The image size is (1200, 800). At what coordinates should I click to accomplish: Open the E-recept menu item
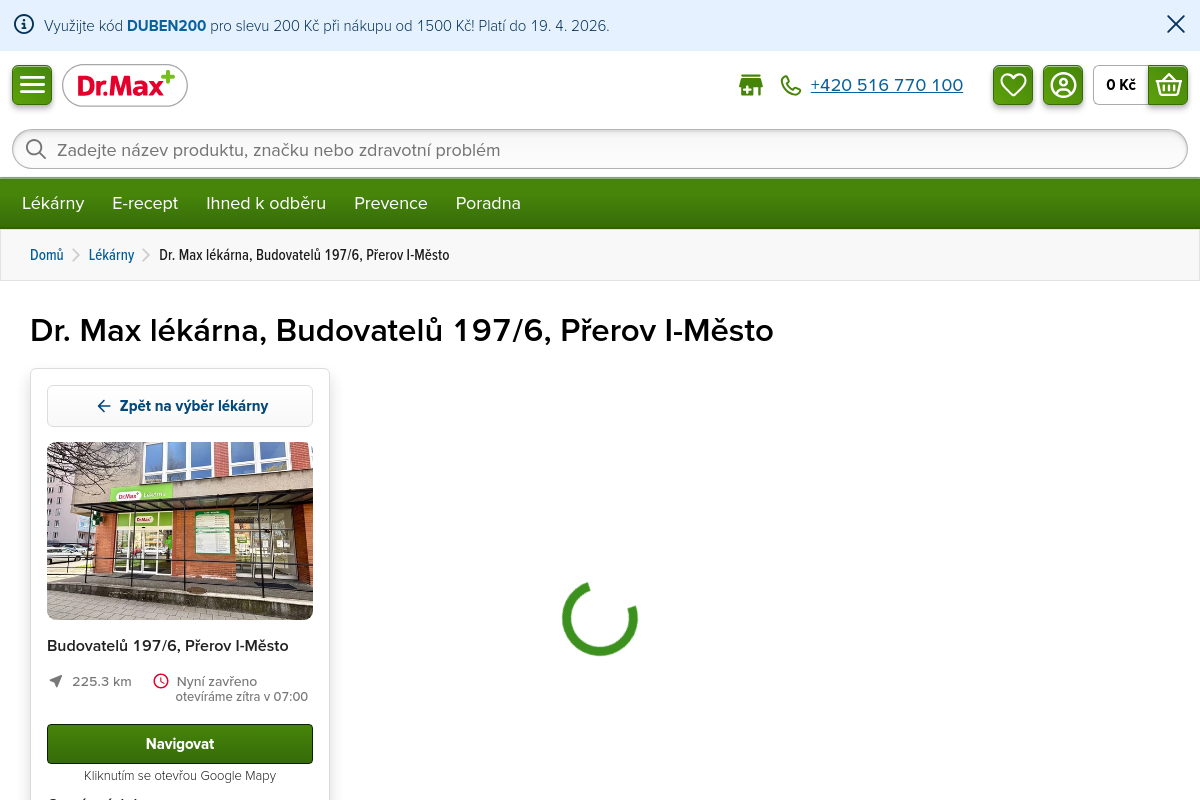(145, 203)
